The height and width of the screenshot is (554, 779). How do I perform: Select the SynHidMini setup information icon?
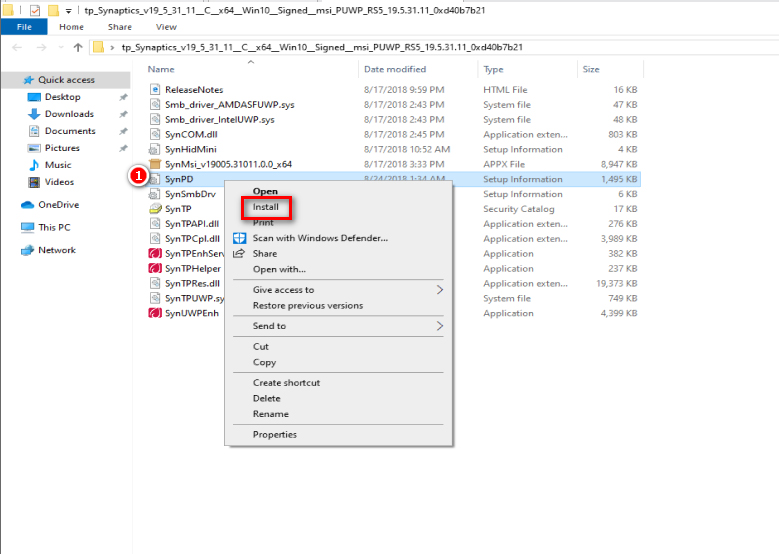pyautogui.click(x=155, y=149)
